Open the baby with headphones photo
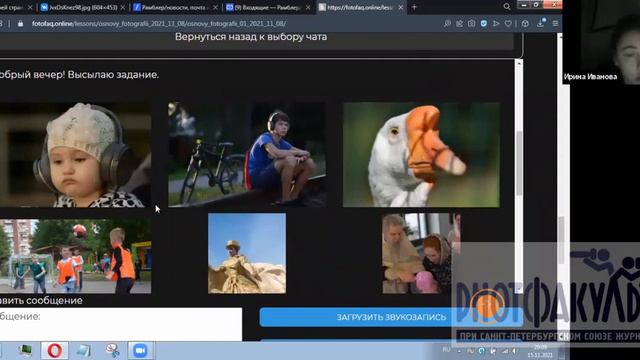 (75, 155)
